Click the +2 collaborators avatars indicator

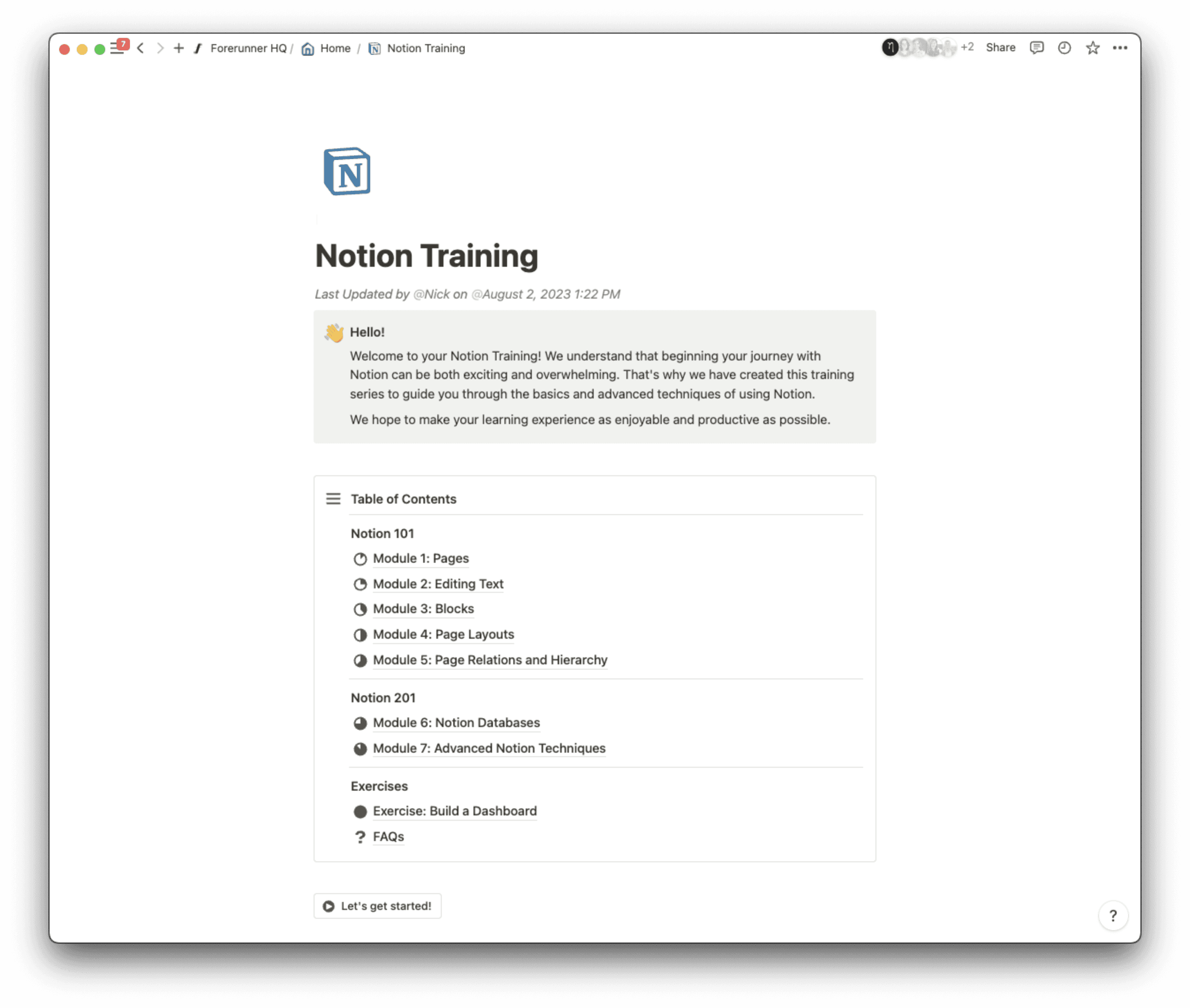tap(966, 47)
